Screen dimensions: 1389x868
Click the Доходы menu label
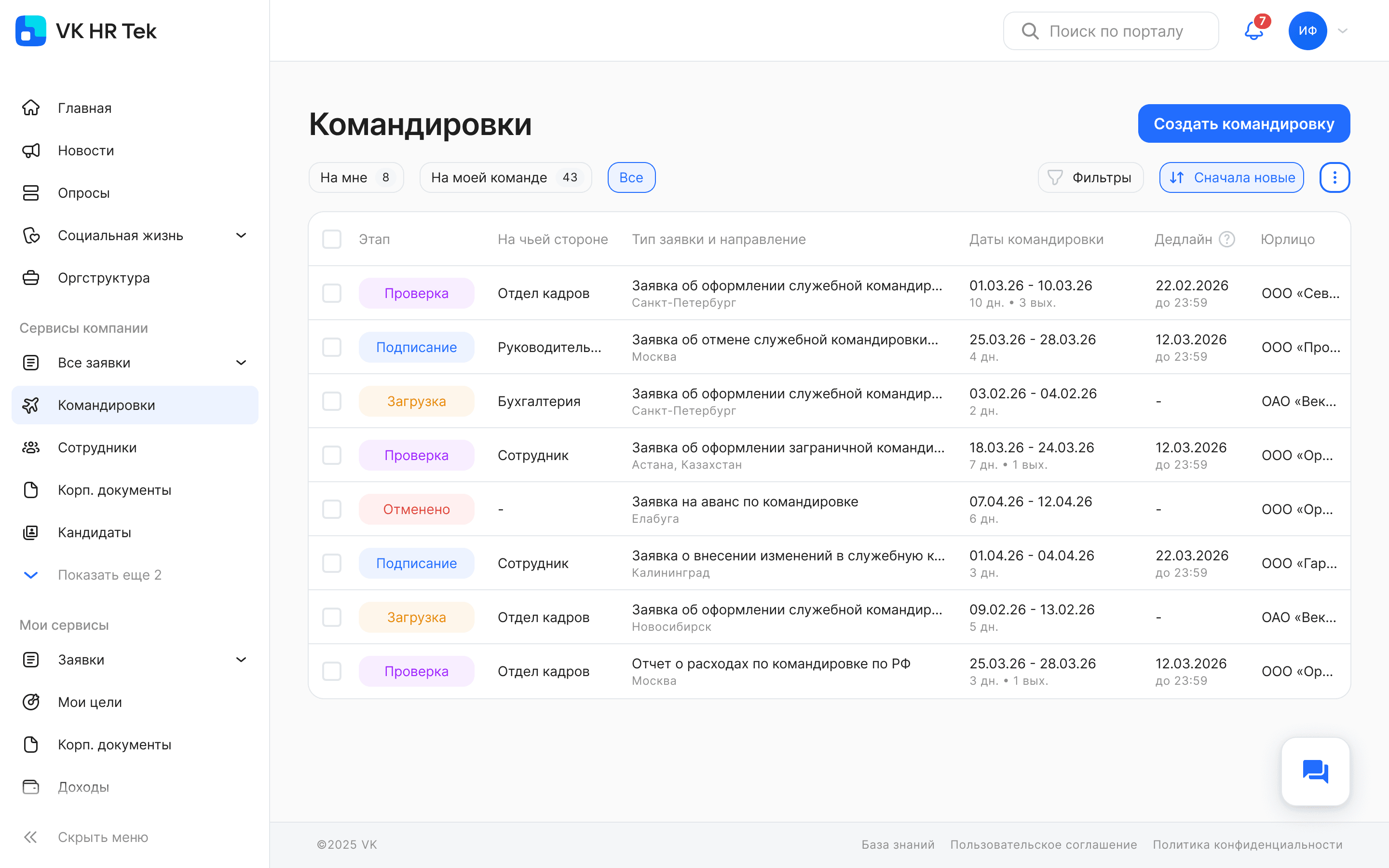84,787
